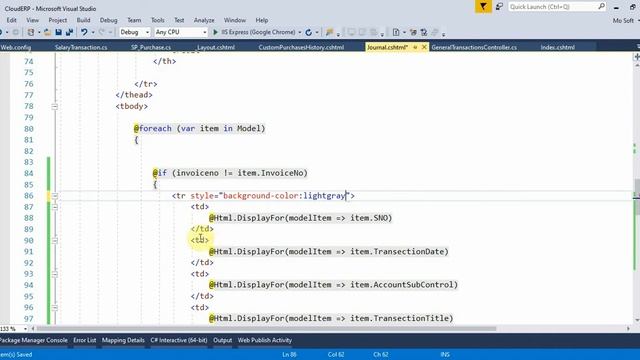Open the Package Manager Console panel tab
Viewport: 640px width, 360px height.
(34, 340)
